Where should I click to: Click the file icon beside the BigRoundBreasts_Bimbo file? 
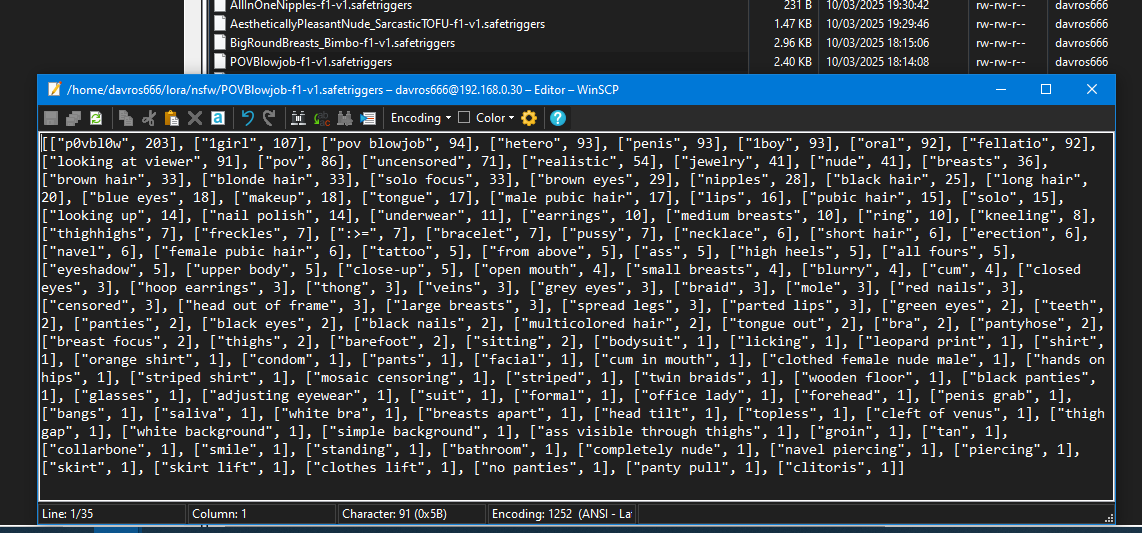tap(220, 43)
